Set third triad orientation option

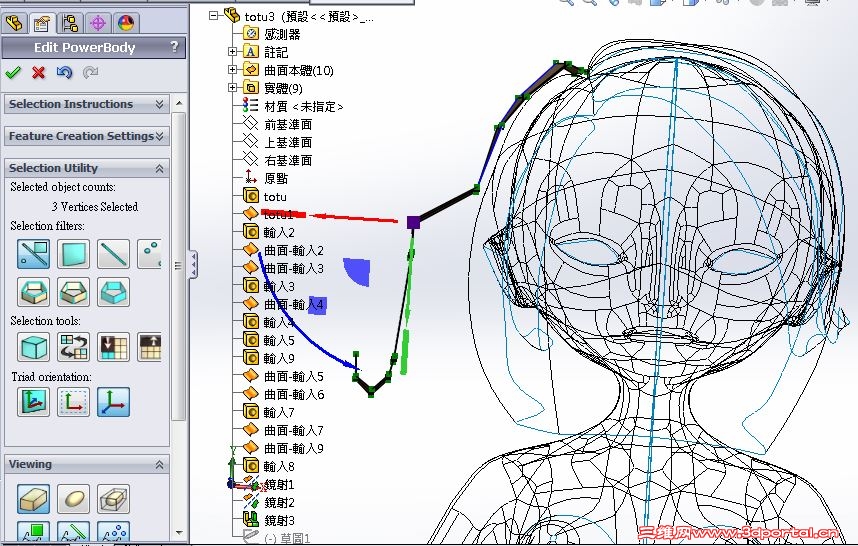pyautogui.click(x=113, y=402)
